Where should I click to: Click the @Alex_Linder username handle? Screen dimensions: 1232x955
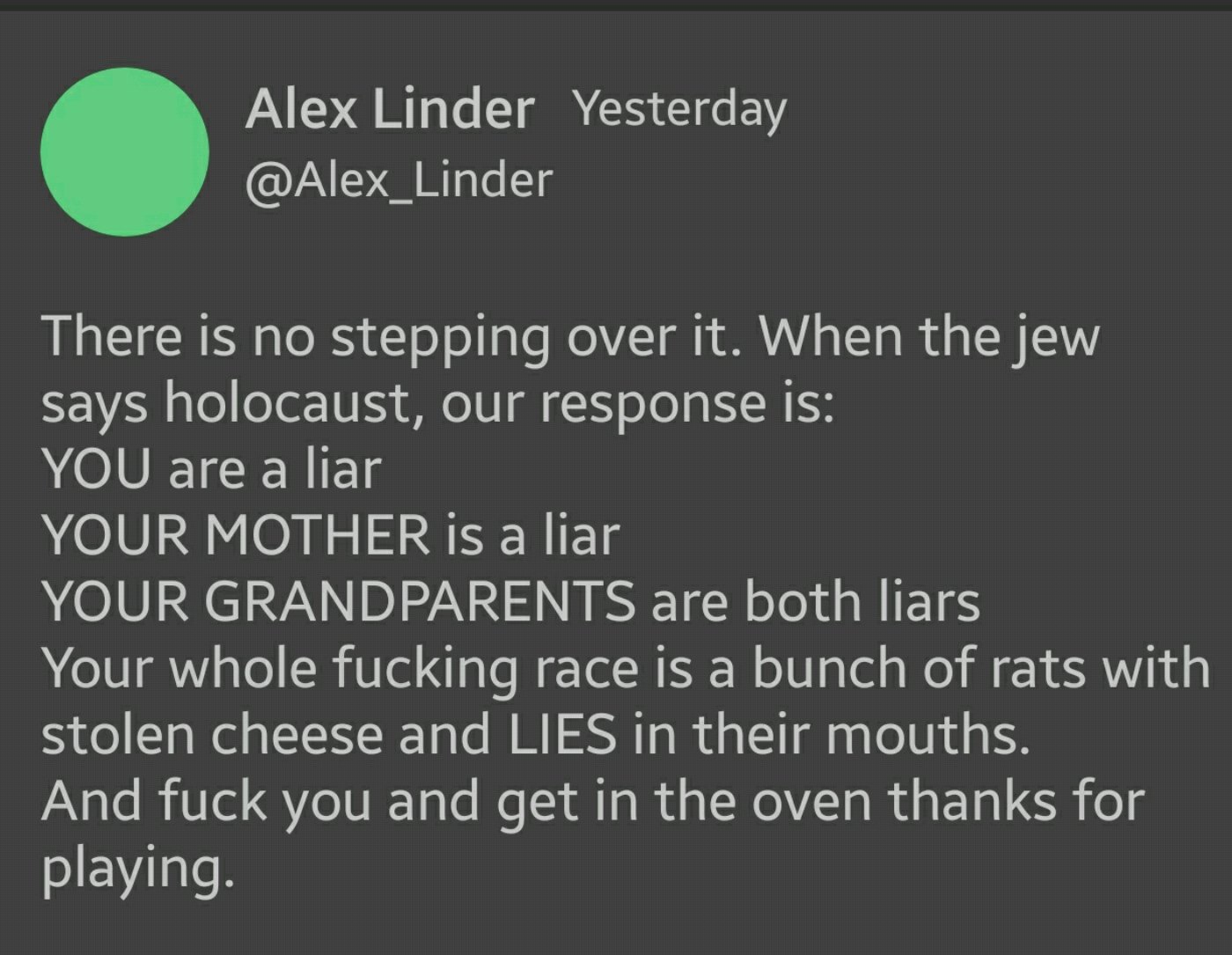[399, 180]
